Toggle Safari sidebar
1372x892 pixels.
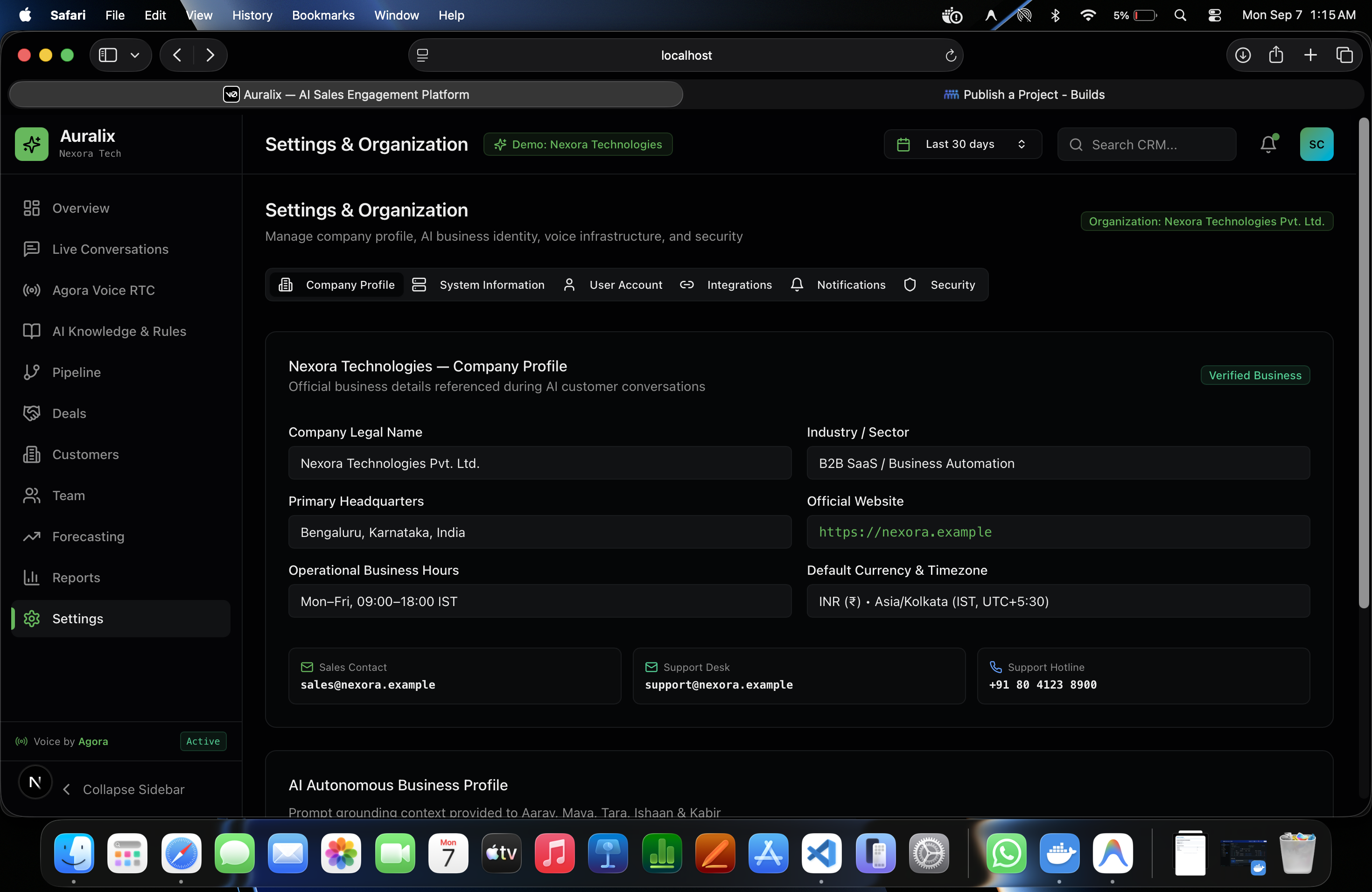pyautogui.click(x=108, y=56)
